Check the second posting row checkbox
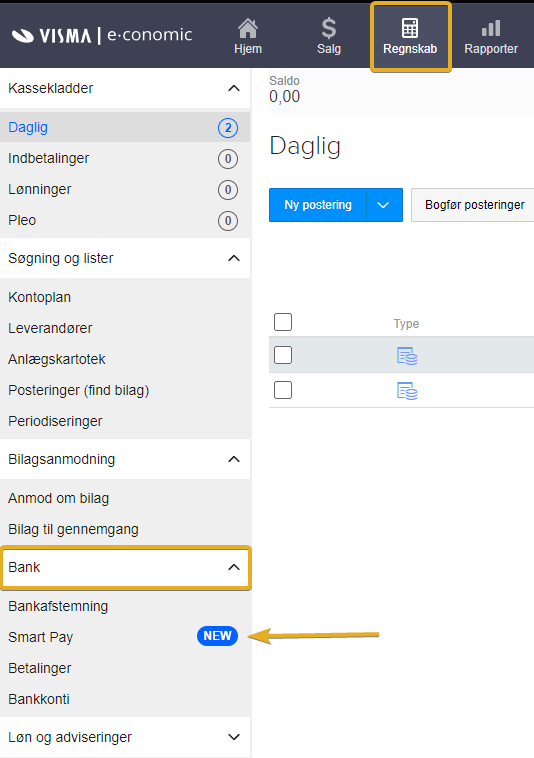Screen dimensions: 534x758 click(283, 390)
